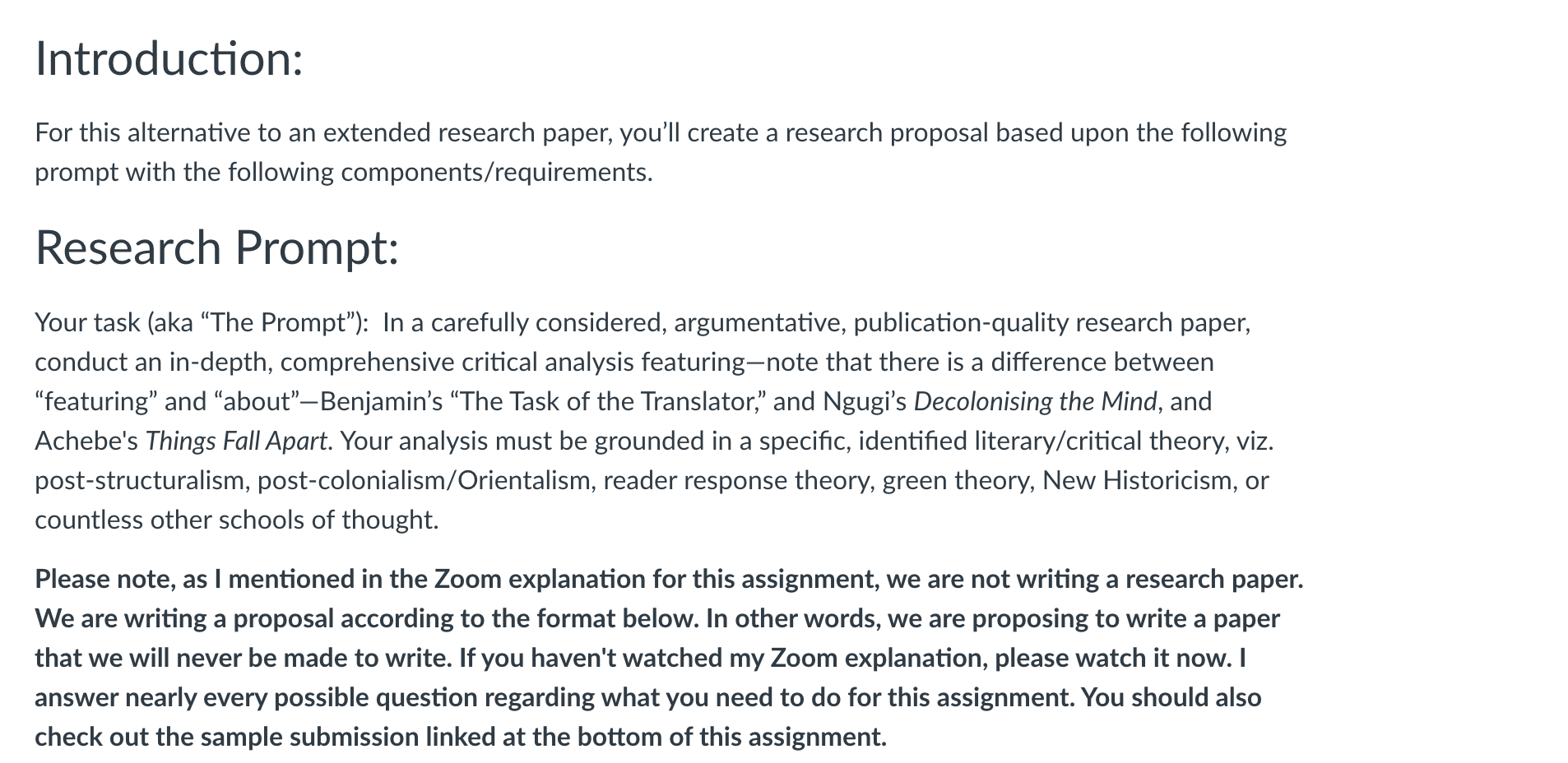Screen dimensions: 1568x763
Task: Click the "Research Prompt:" heading
Action: (x=216, y=247)
